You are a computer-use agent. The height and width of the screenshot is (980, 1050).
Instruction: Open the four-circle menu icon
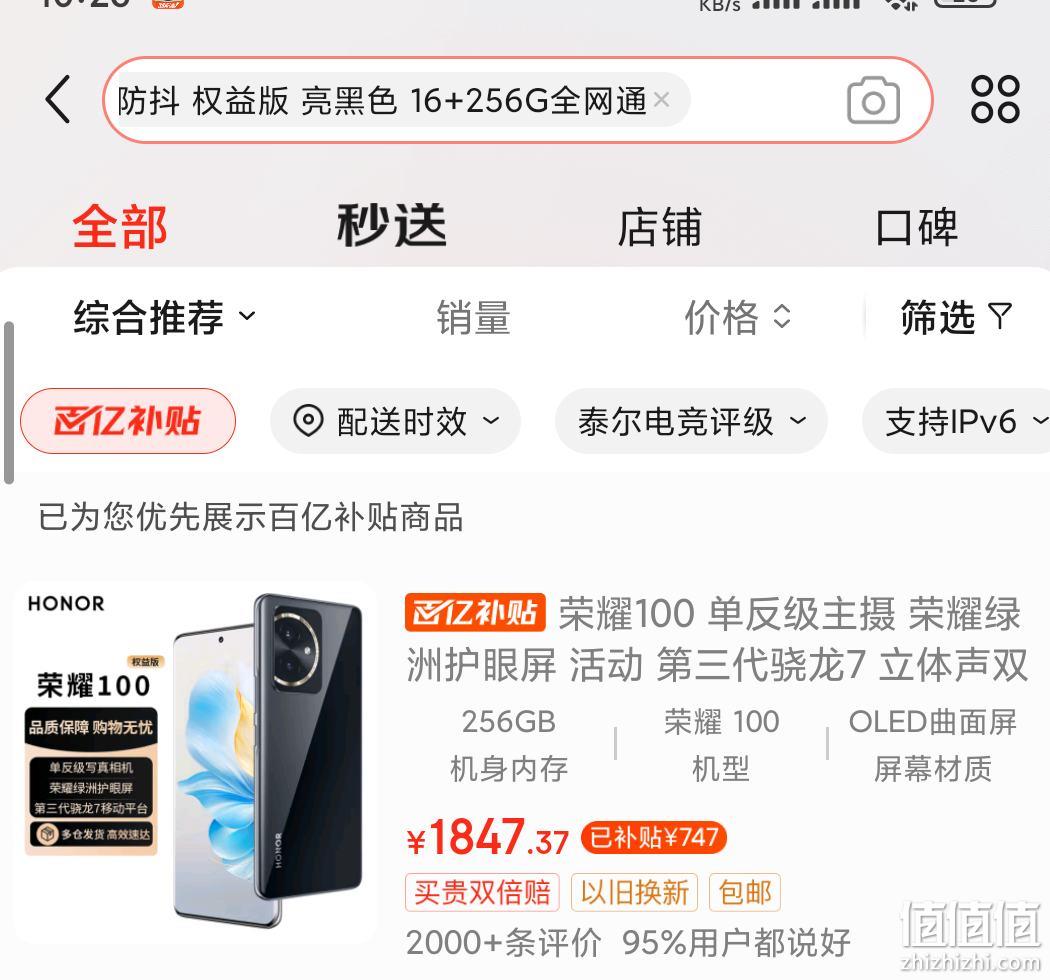(x=995, y=99)
